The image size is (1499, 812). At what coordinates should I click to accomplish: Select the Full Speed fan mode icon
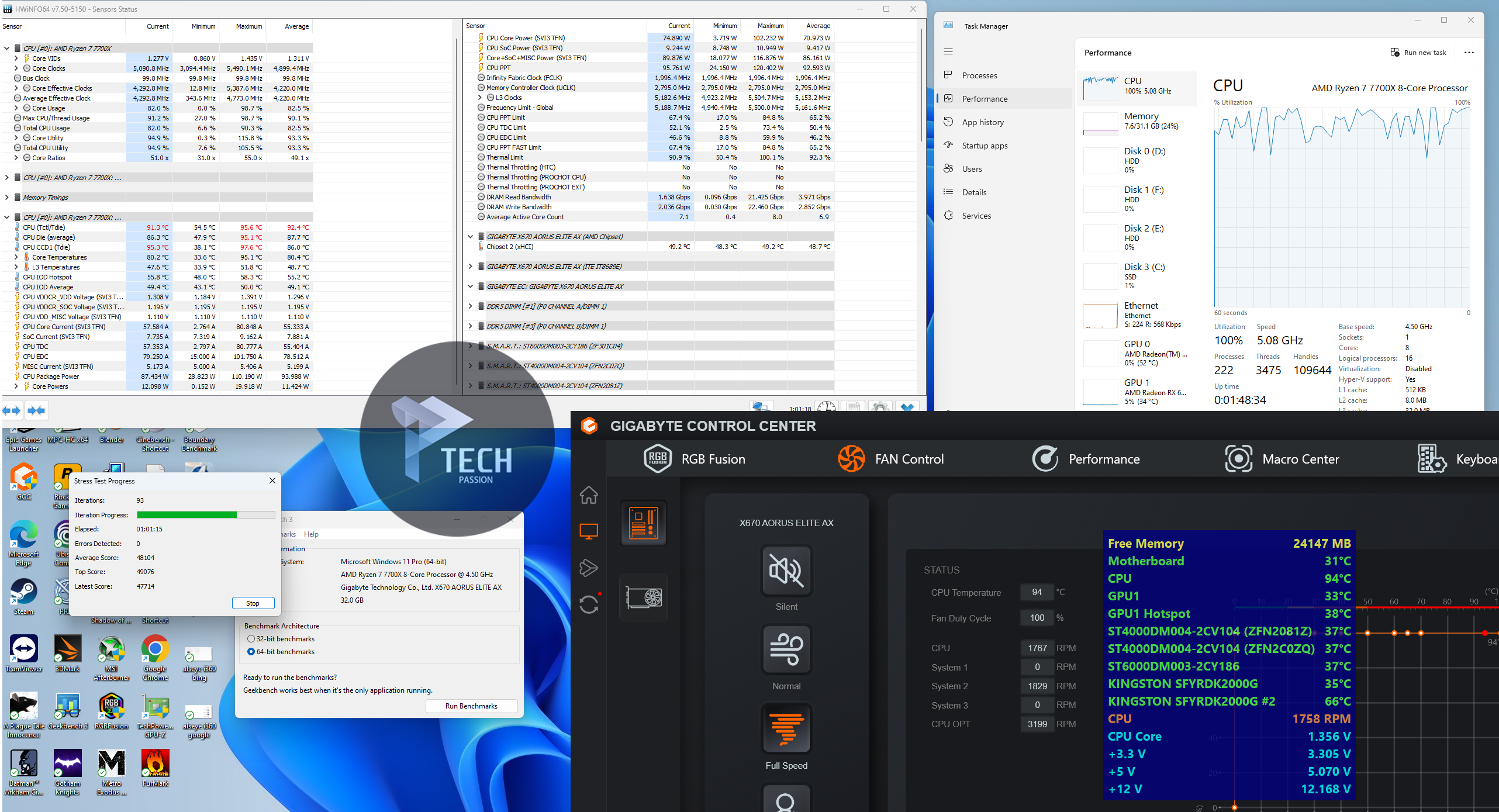tap(786, 728)
